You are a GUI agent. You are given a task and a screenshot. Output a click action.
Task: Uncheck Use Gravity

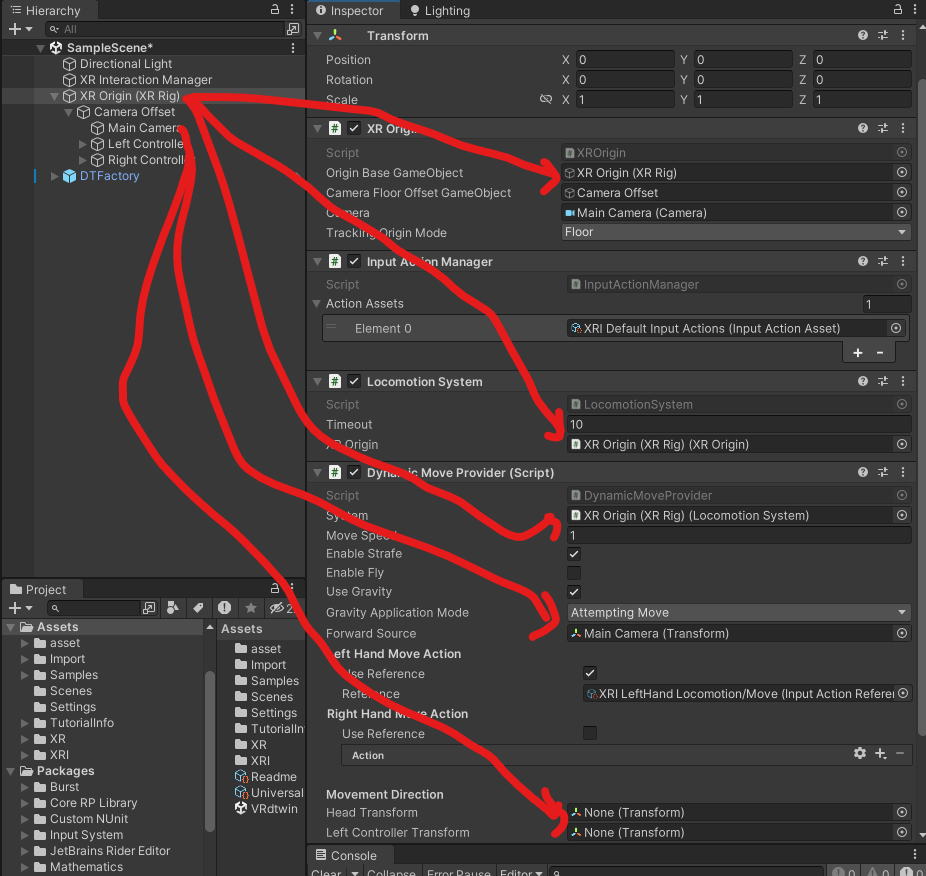tap(574, 592)
